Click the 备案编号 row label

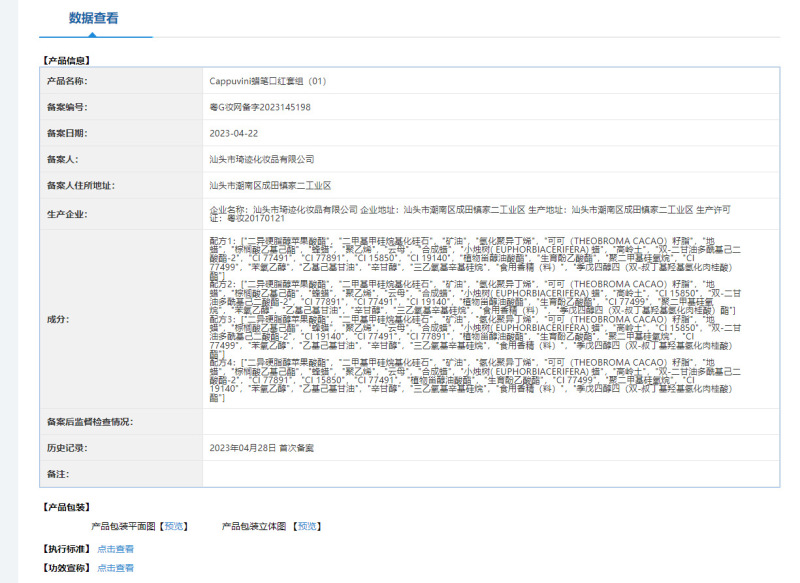[x=67, y=107]
